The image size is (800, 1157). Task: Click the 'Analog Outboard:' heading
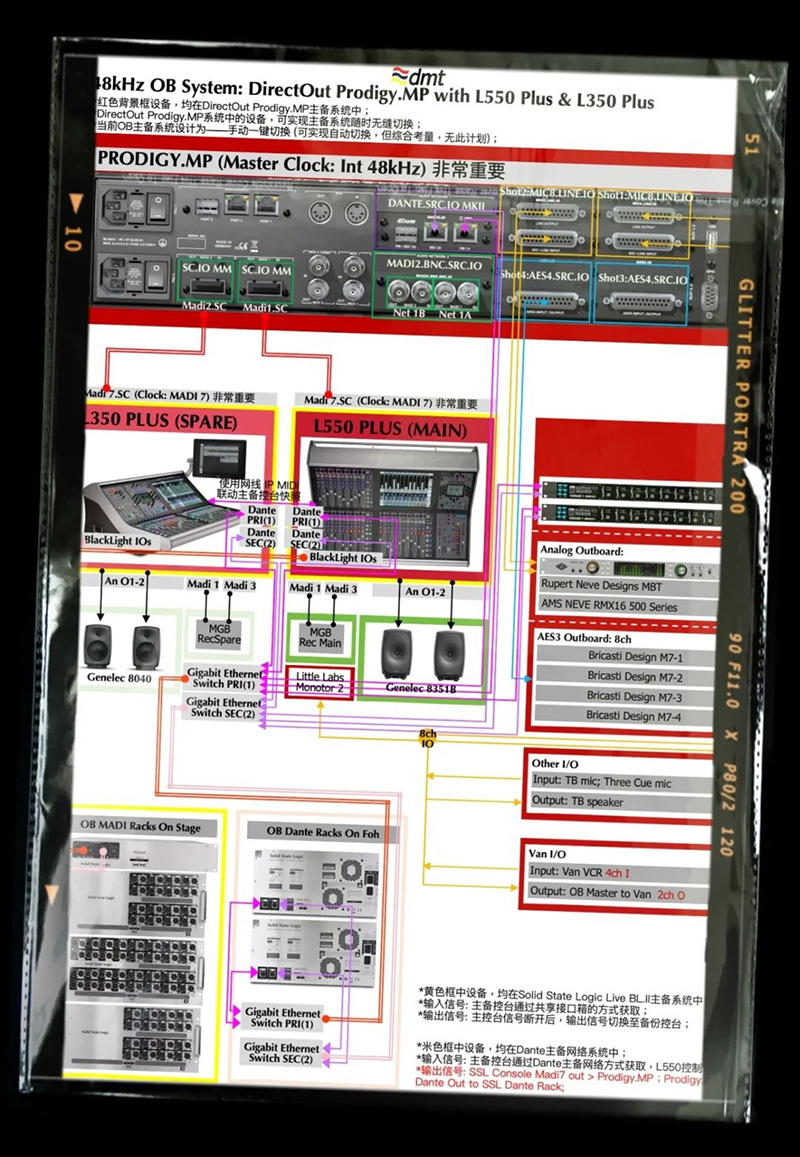pyautogui.click(x=582, y=550)
